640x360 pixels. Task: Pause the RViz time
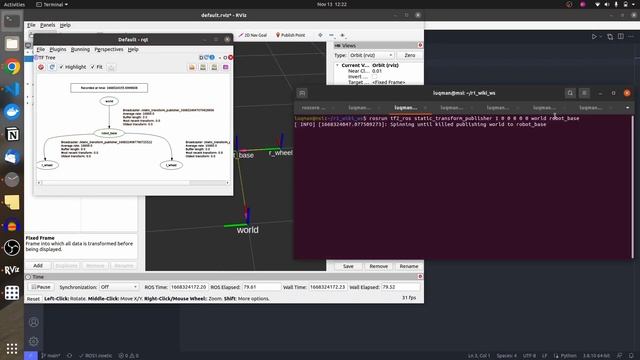[x=41, y=287]
